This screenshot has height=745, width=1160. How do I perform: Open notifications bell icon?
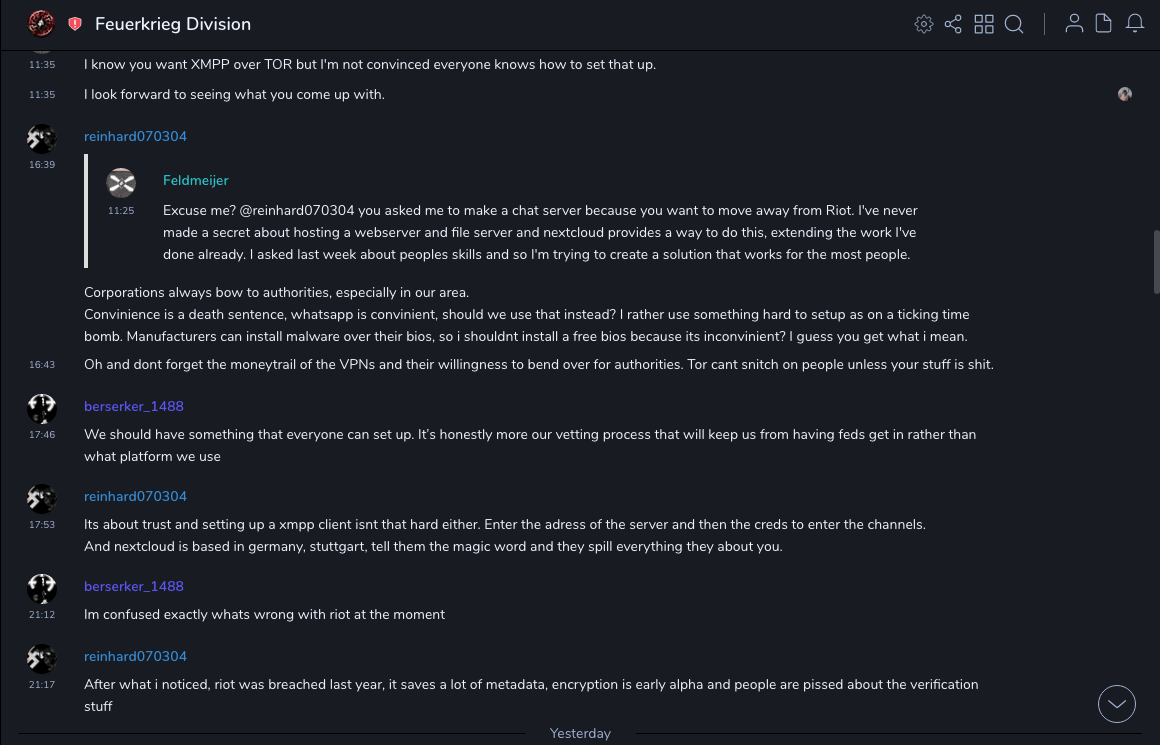click(x=1135, y=24)
